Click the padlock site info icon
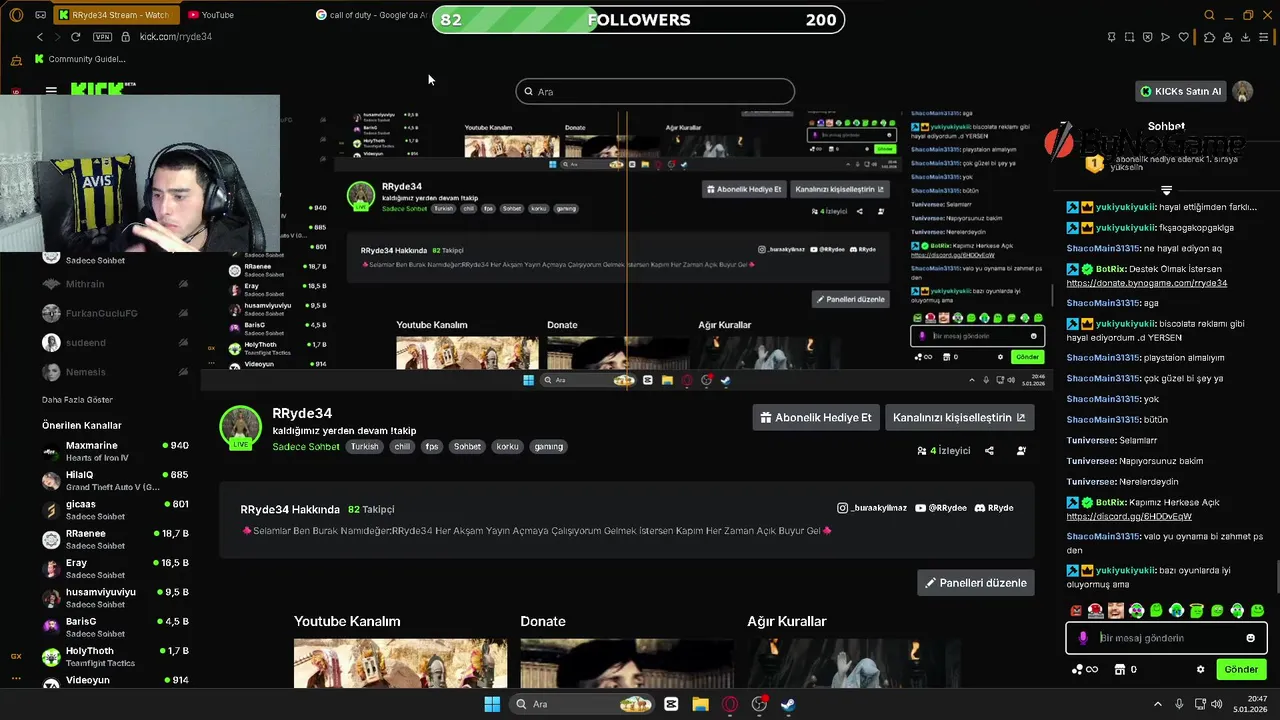This screenshot has width=1280, height=720. (x=125, y=37)
